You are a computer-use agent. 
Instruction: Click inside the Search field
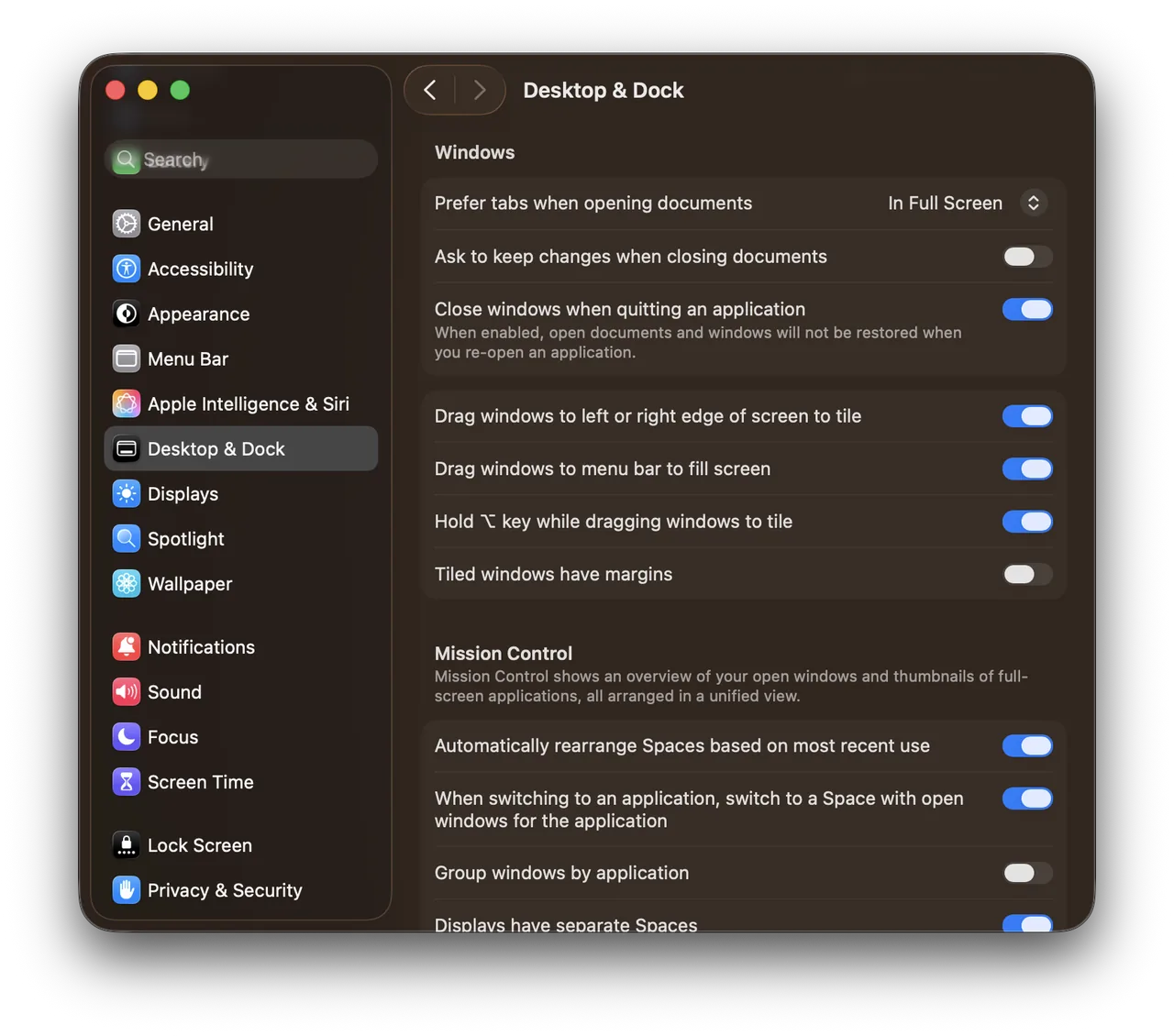pyautogui.click(x=241, y=160)
